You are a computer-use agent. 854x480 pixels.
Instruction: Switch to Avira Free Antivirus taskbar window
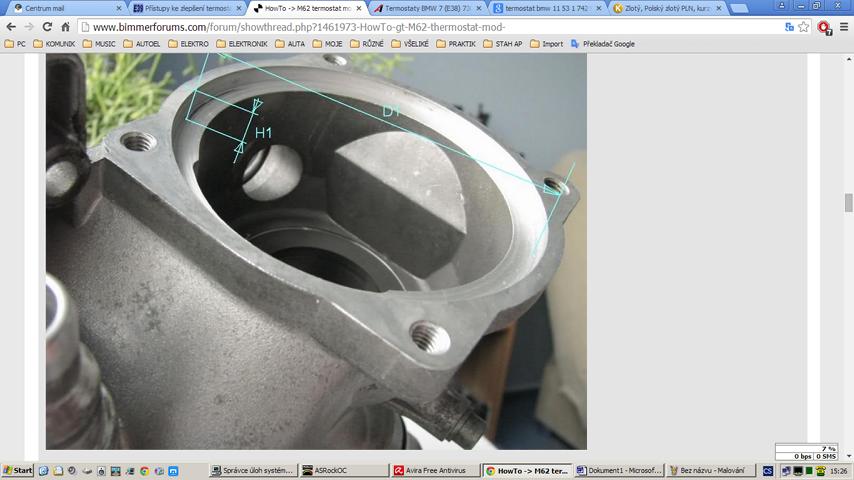pyautogui.click(x=435, y=470)
